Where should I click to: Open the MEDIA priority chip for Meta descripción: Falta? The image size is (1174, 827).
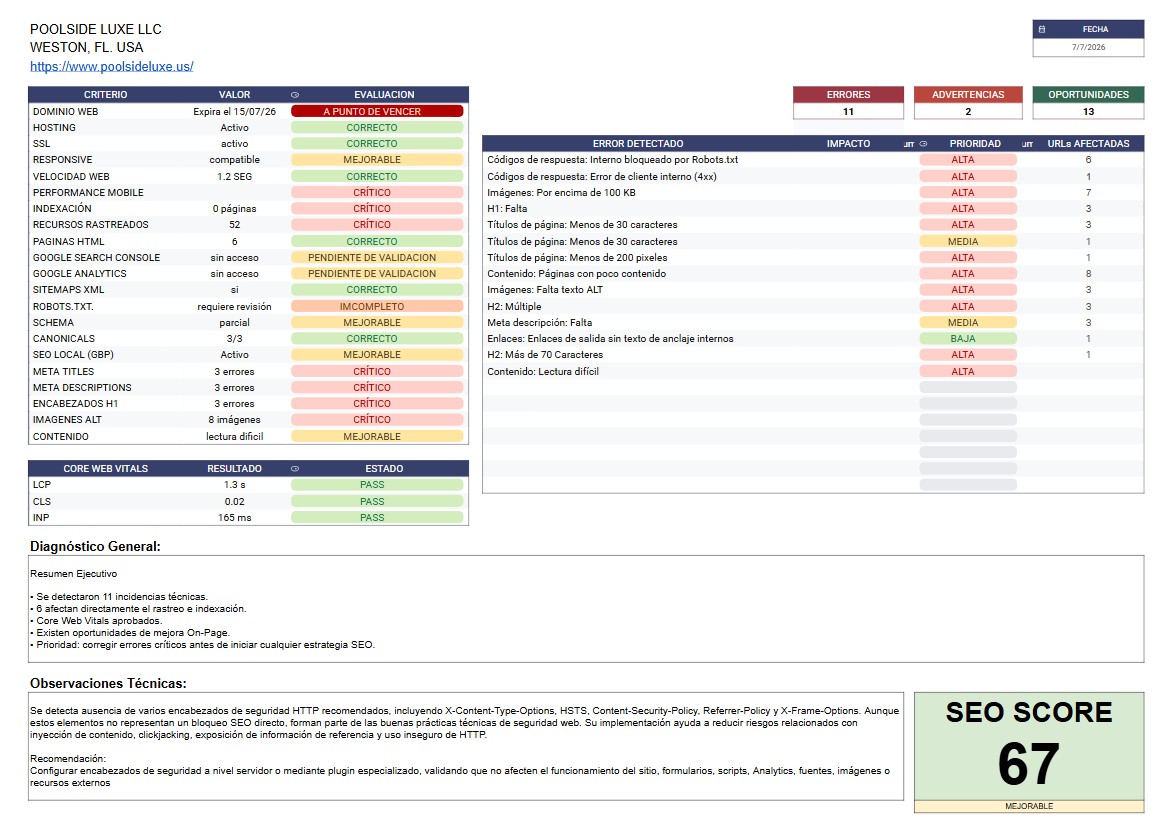968,323
